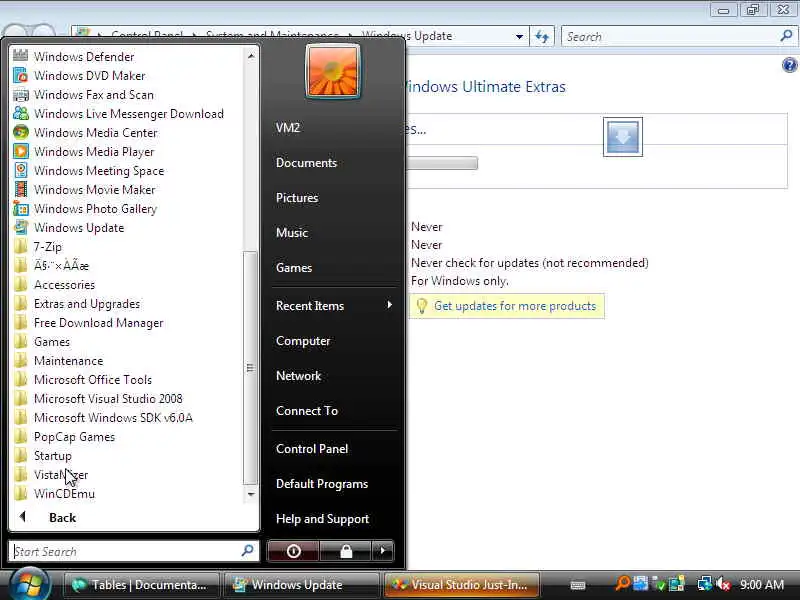The width and height of the screenshot is (800, 600).
Task: Refresh the Windows Update page
Action: tap(542, 37)
